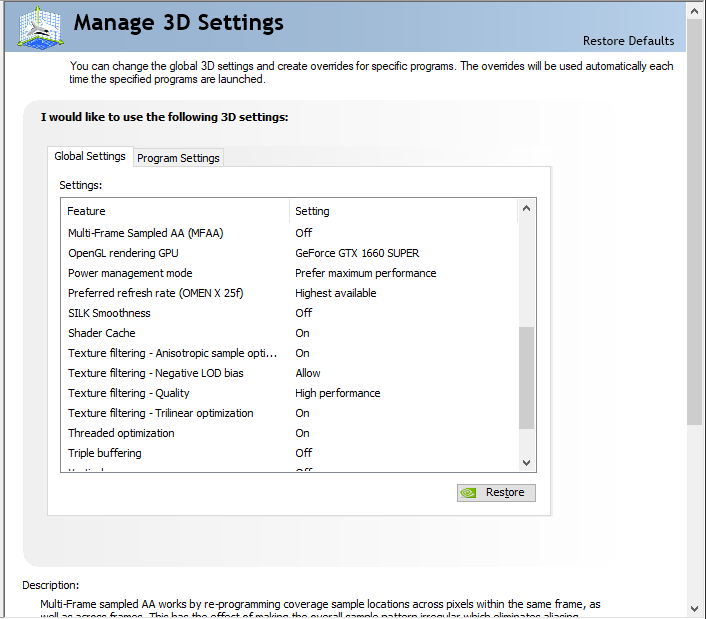The image size is (706, 619).
Task: Select the SILK Smoothness feature
Action: point(109,313)
